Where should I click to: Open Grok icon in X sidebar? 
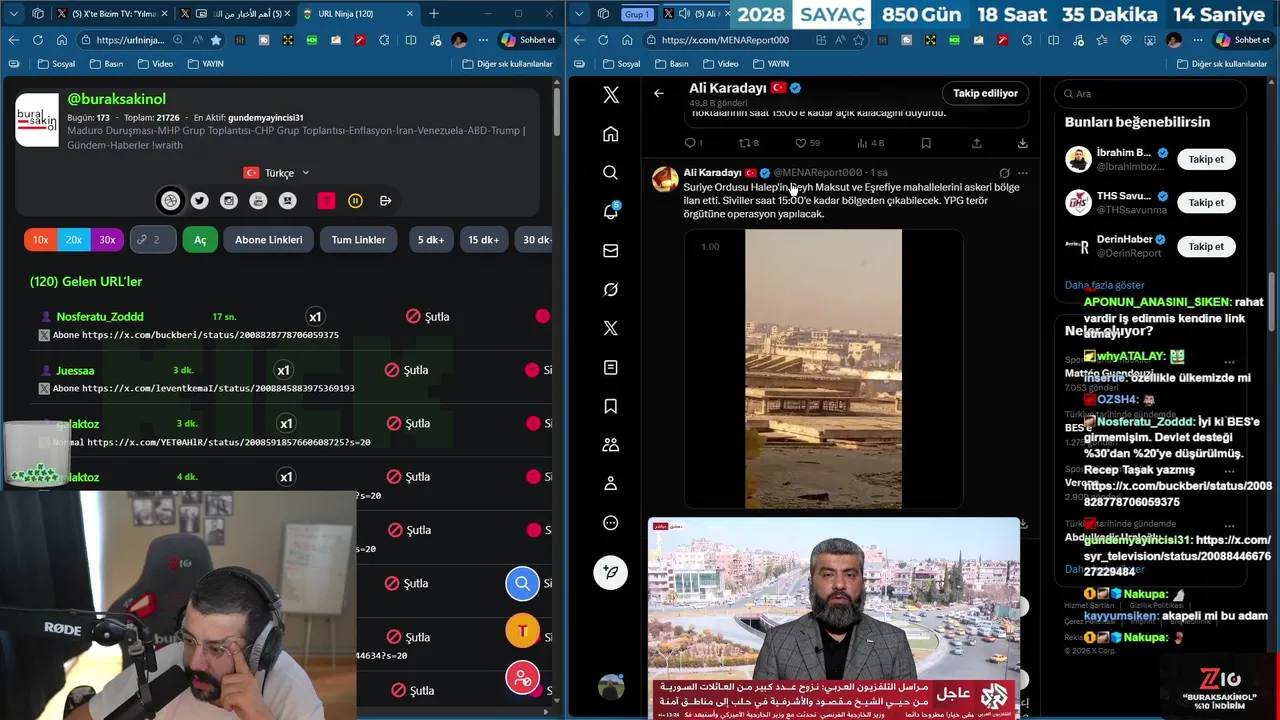(611, 290)
